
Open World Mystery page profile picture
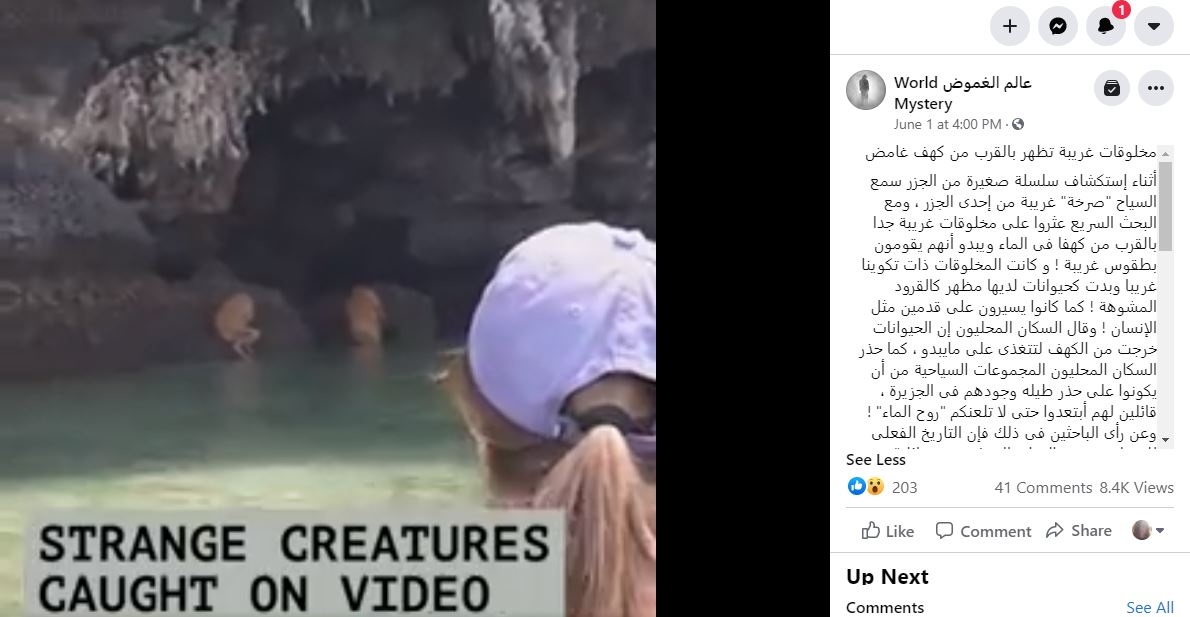866,90
